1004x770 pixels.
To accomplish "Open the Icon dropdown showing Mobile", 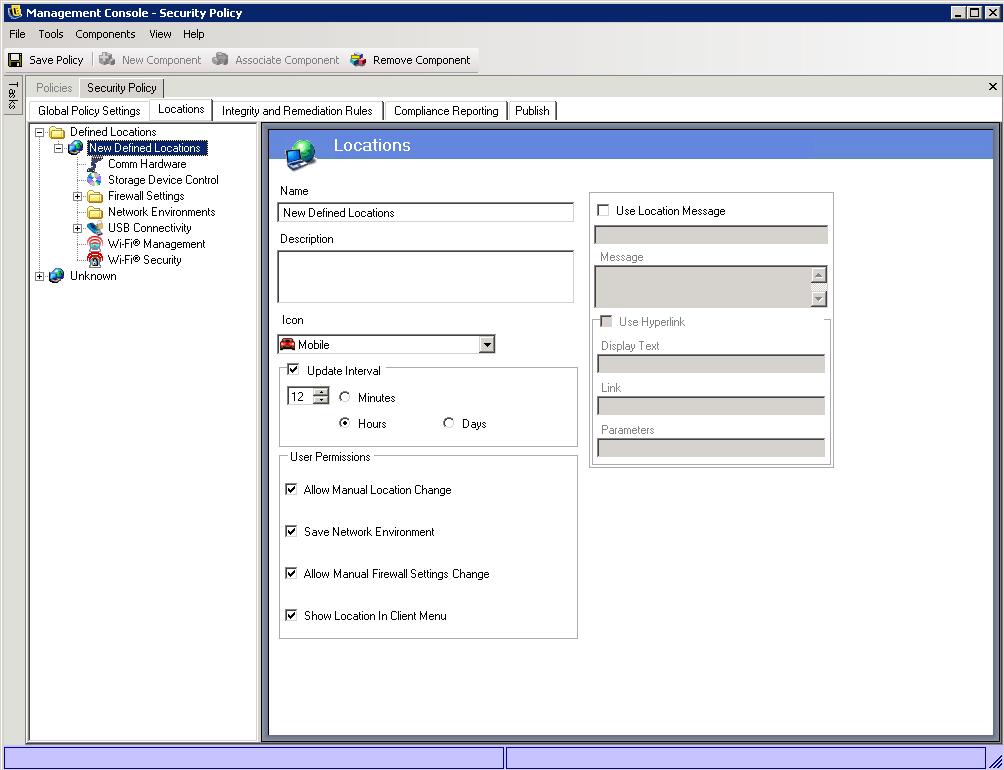I will (x=487, y=344).
